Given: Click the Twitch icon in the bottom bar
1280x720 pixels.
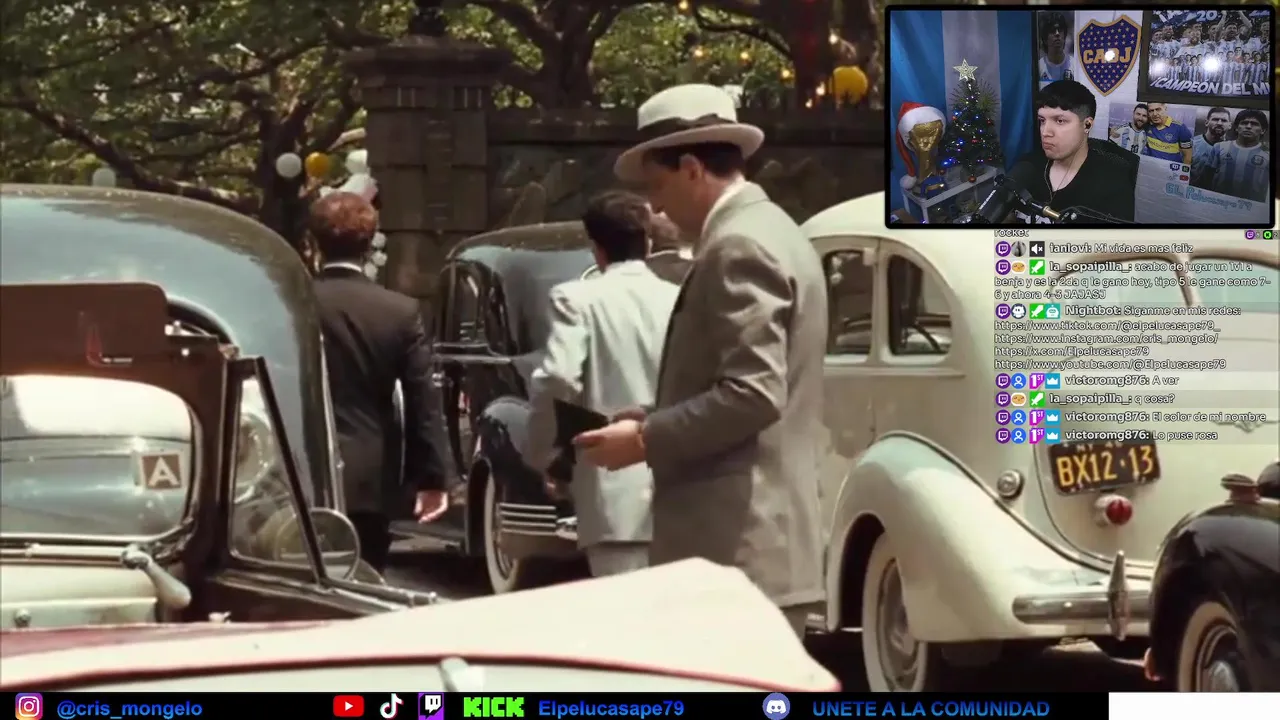Looking at the screenshot, I should click(x=432, y=707).
